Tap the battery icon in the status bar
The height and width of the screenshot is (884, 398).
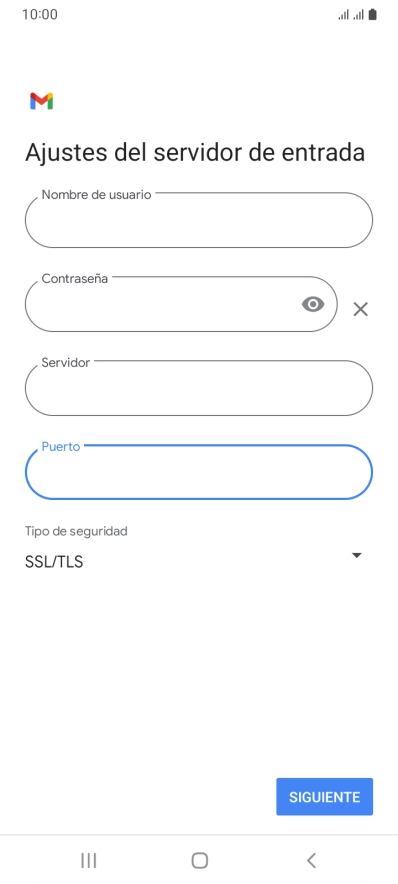point(372,15)
